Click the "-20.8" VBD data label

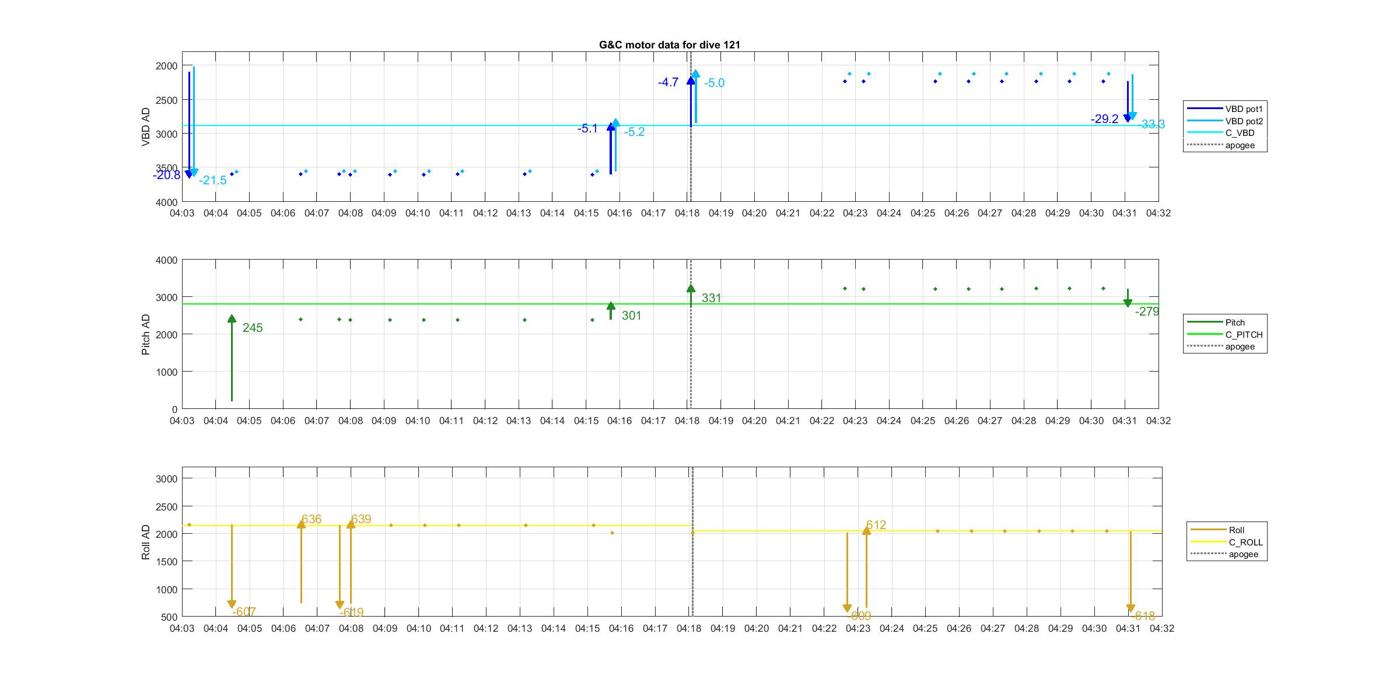click(166, 175)
